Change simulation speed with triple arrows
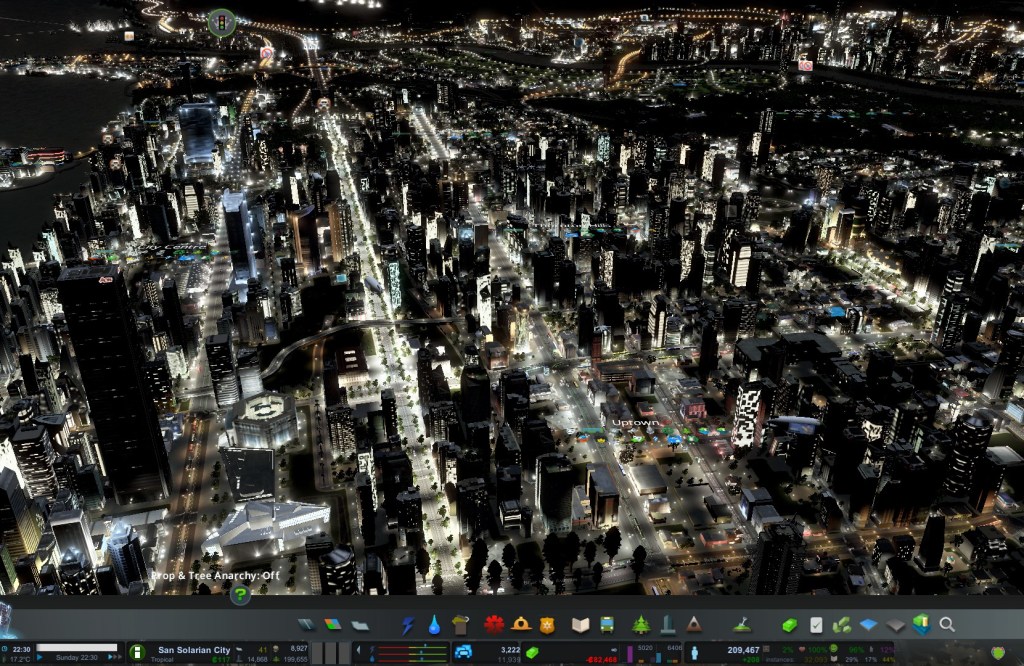The height and width of the screenshot is (666, 1024). [x=115, y=657]
